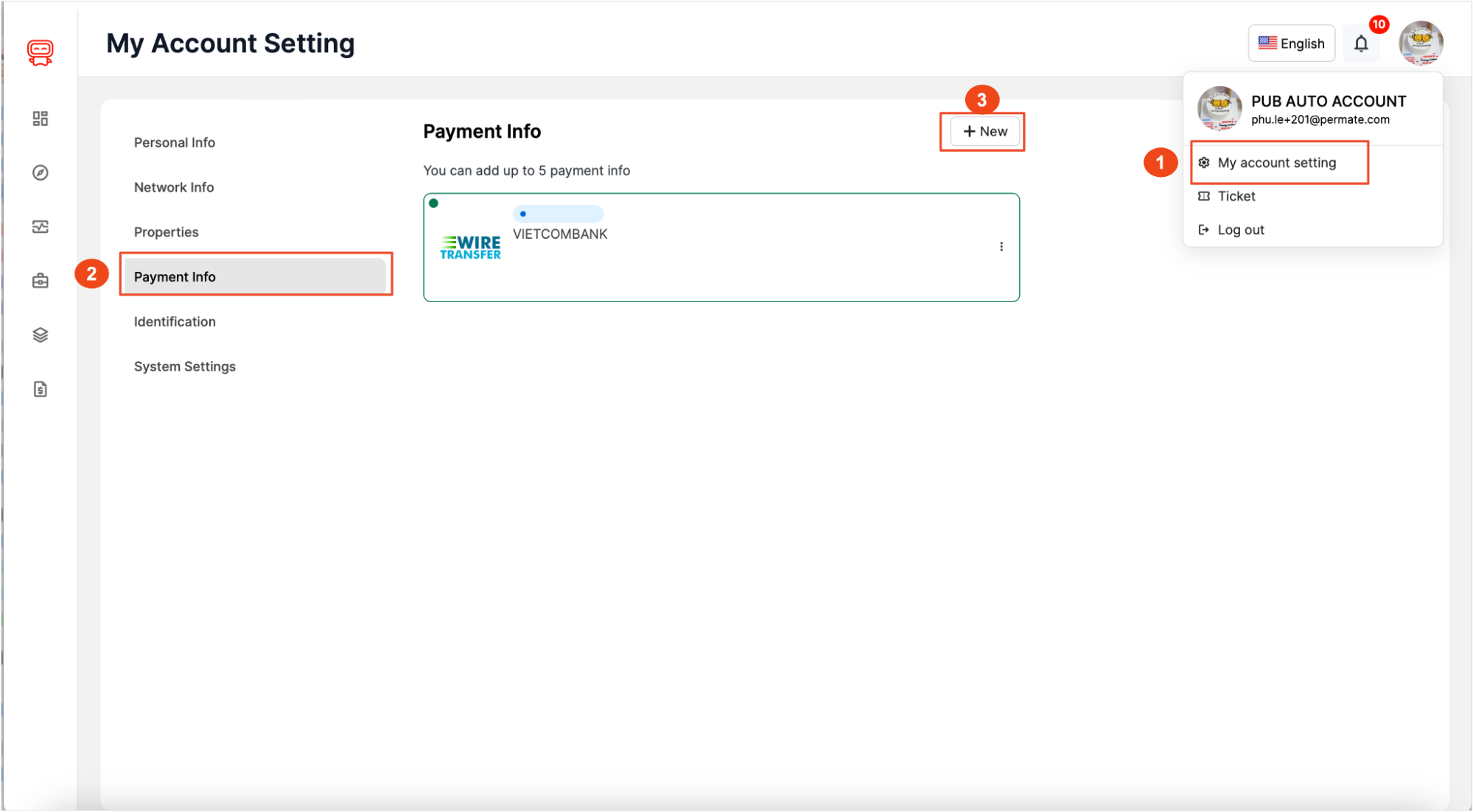Screen dimensions: 1473x812
Task: Click the activity monitor sidebar icon
Action: point(40,226)
